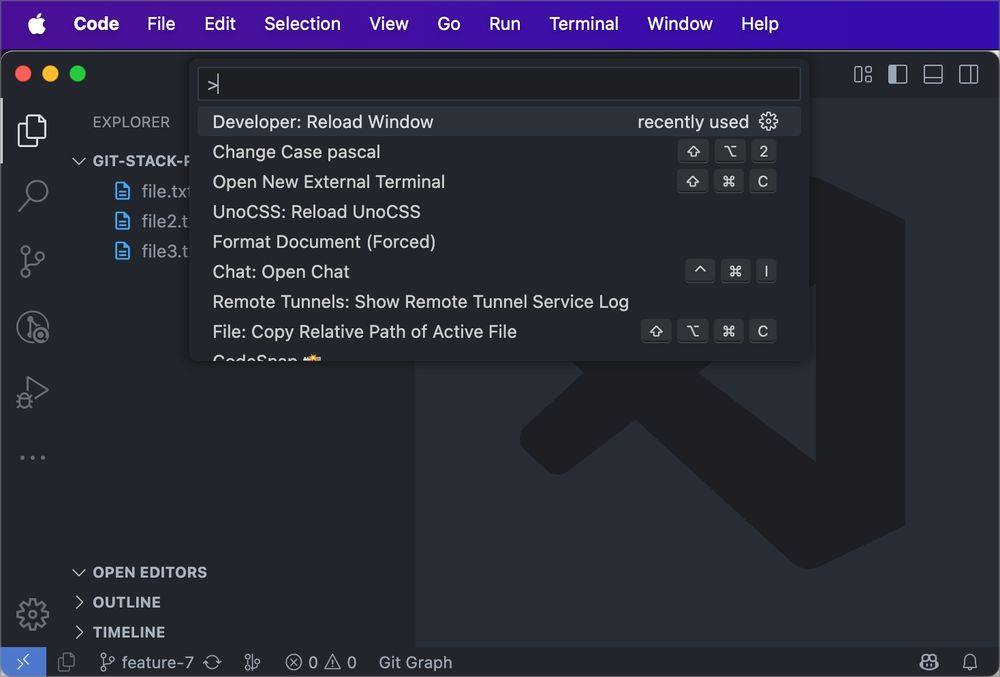Screen dimensions: 1000x677
Task: Select the Change Case pascal command
Action: coord(499,152)
